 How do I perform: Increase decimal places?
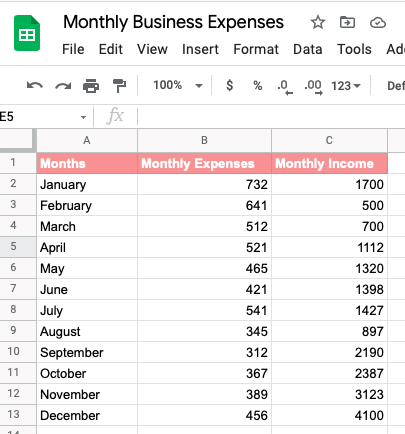(314, 87)
